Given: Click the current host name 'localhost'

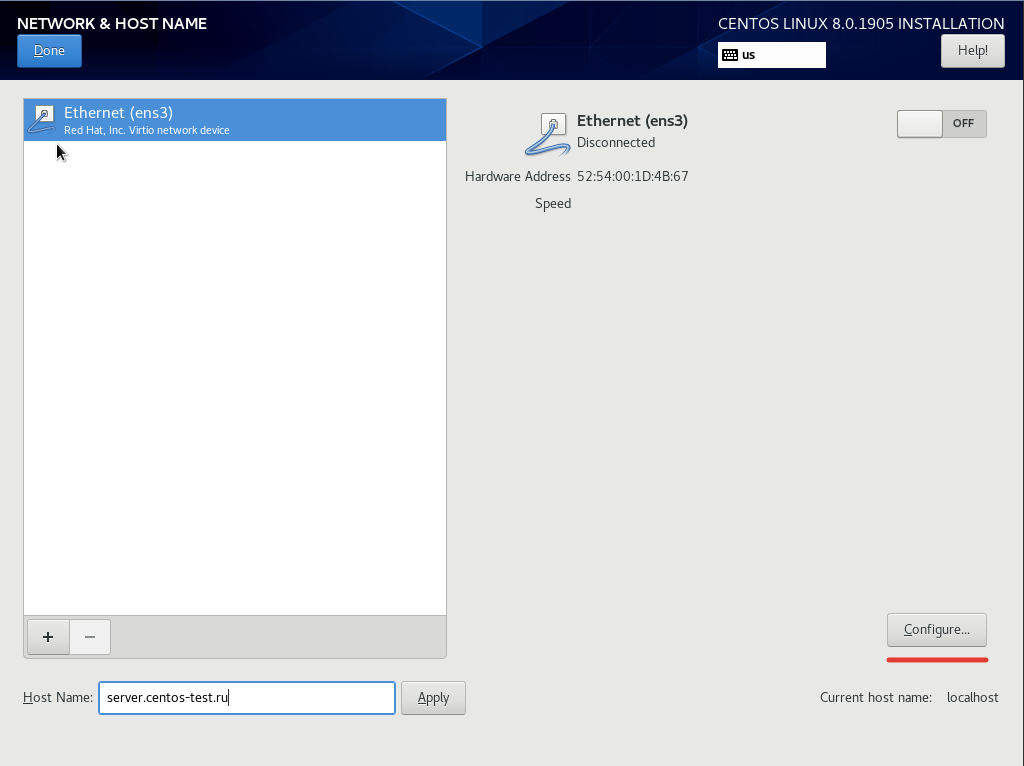Looking at the screenshot, I should click(x=972, y=698).
